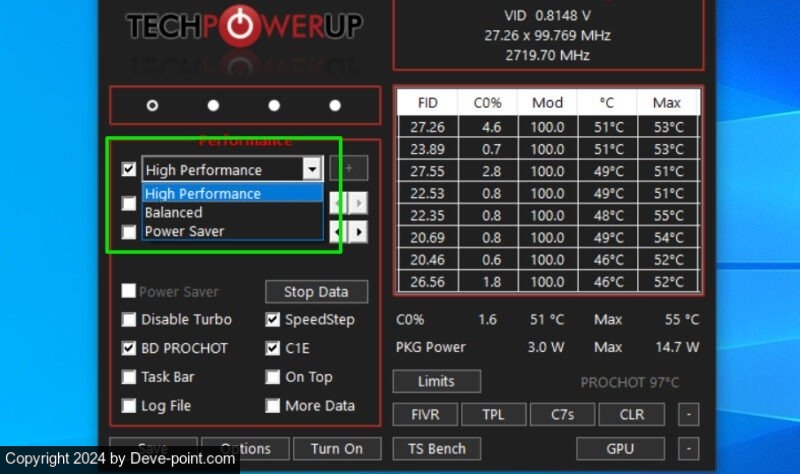Launch the TS Bench benchmark
Screen dimensions: 800x474
(438, 448)
